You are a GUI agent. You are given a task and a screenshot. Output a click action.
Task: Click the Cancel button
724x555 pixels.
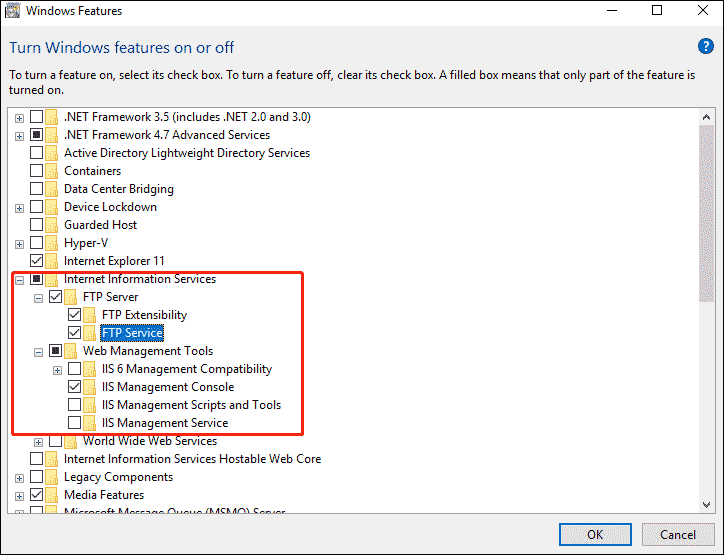(678, 535)
